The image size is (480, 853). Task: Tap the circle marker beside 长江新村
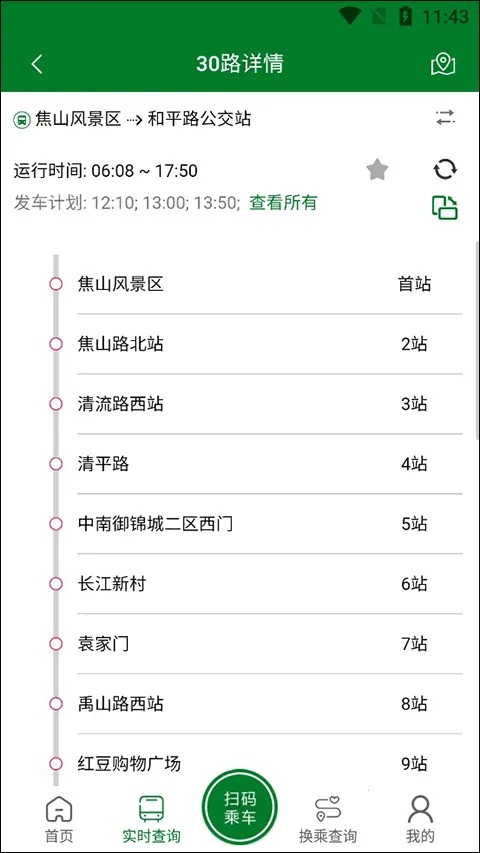tap(56, 584)
